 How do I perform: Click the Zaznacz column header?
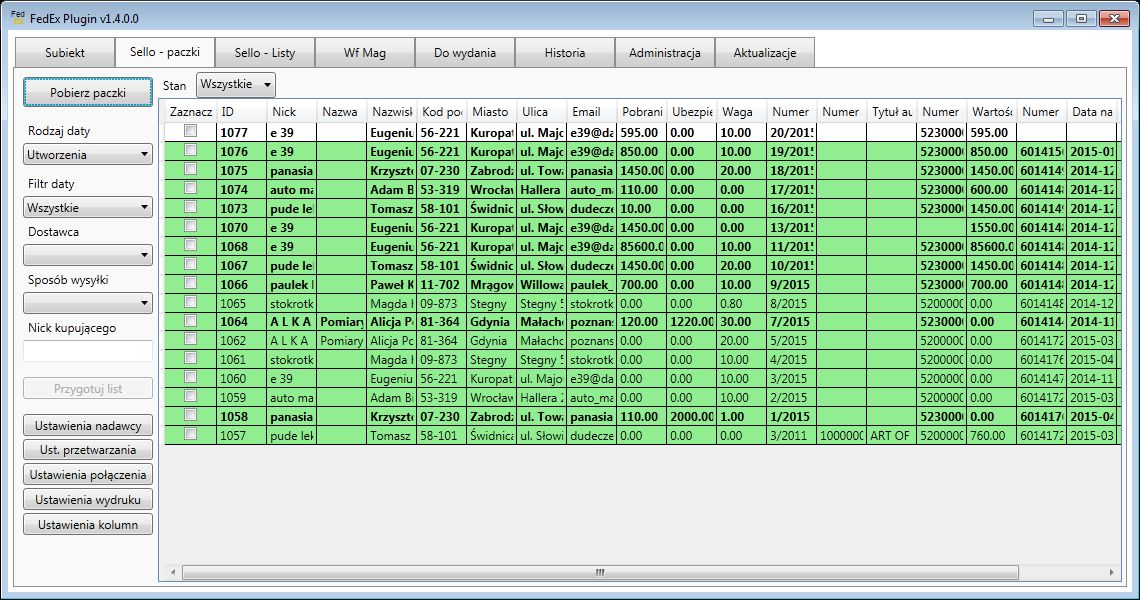pos(190,111)
